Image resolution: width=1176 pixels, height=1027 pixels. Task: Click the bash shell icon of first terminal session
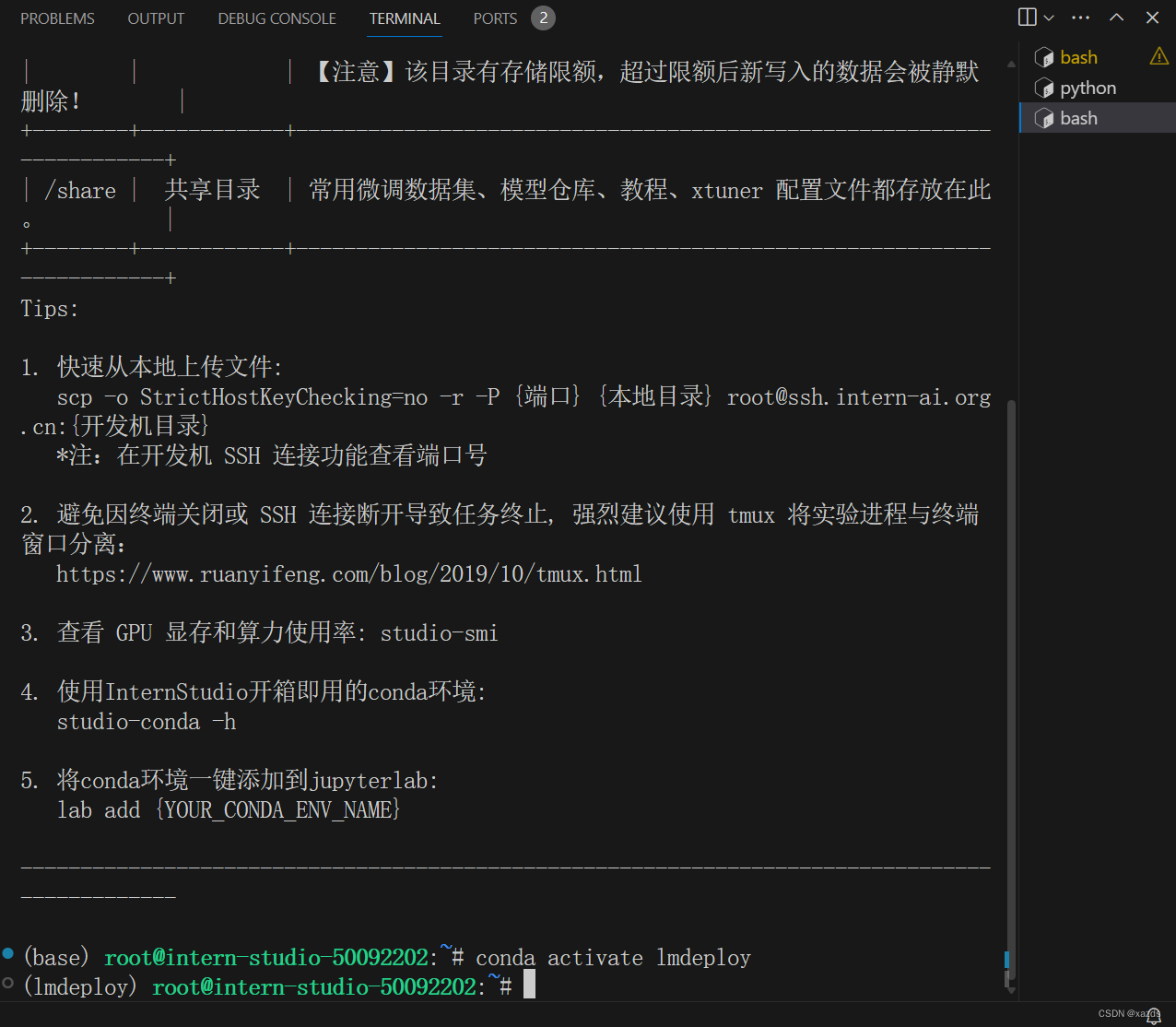(x=1044, y=57)
